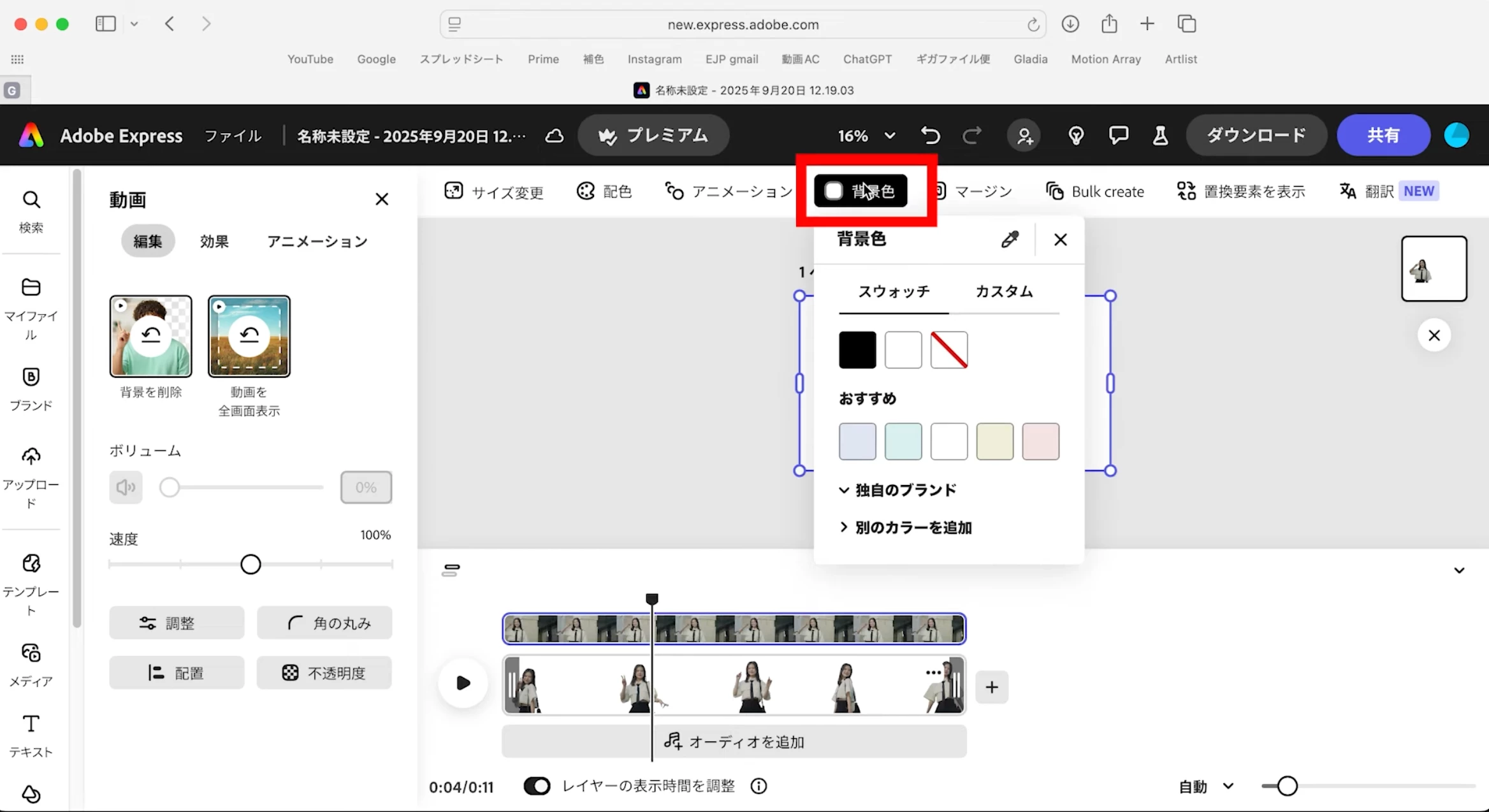Image resolution: width=1489 pixels, height=812 pixels.
Task: Open the scene options three-dot menu
Action: pos(933,672)
